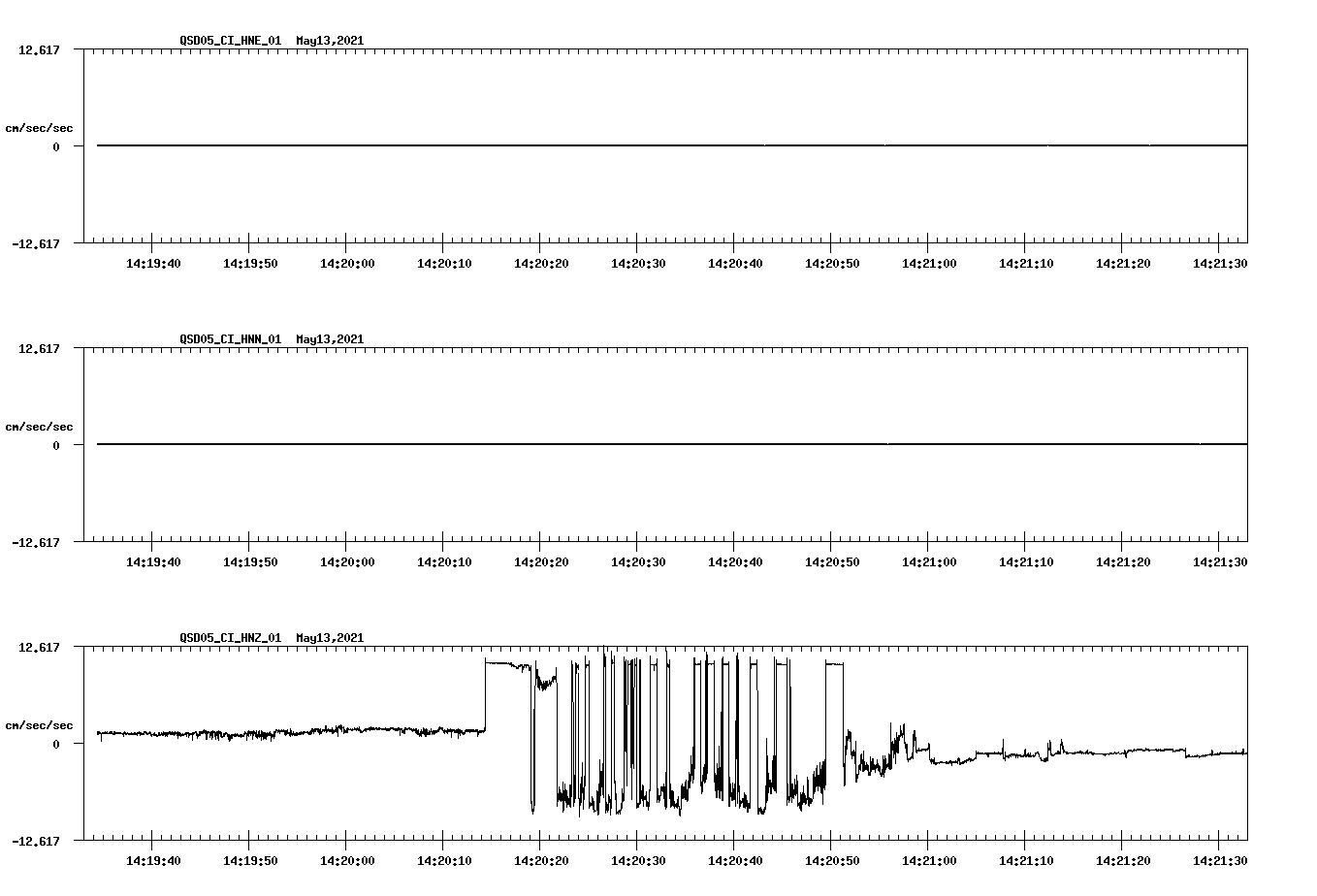
Task: Select the QSD05_CI_HNN_01 channel label
Action: 230,339
